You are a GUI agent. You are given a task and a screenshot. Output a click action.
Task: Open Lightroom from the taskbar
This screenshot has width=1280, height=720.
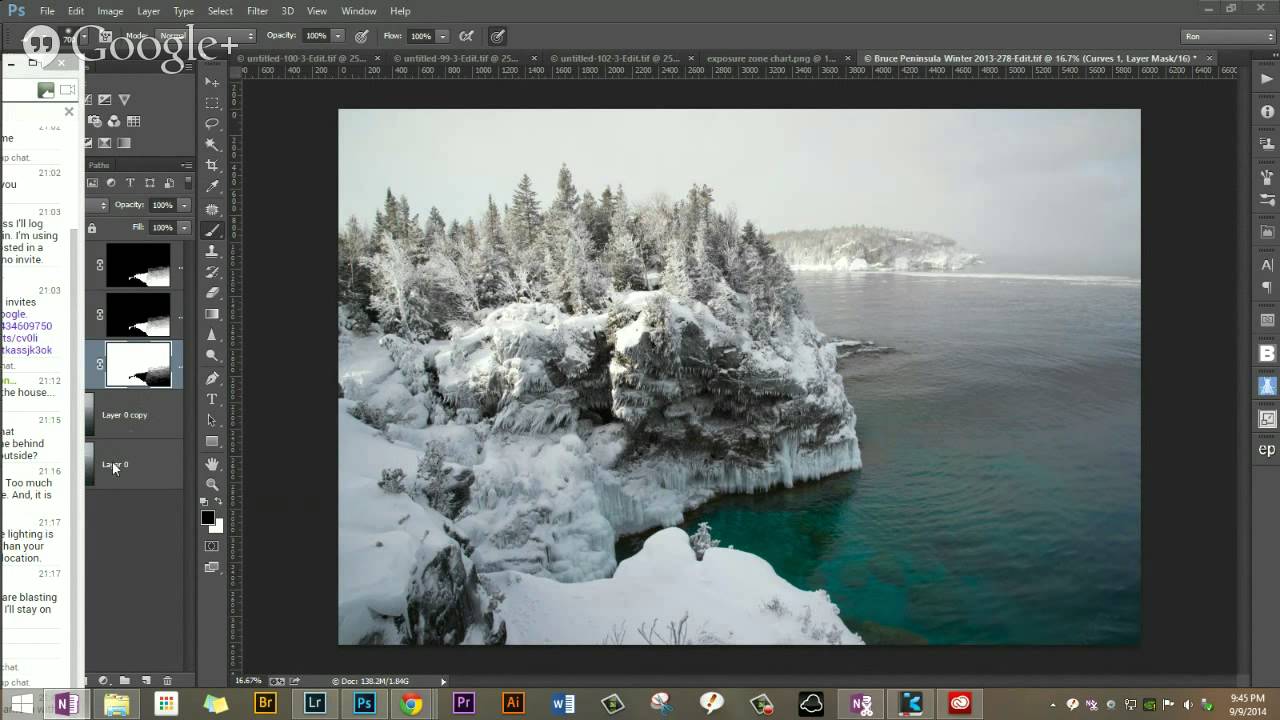pos(315,703)
